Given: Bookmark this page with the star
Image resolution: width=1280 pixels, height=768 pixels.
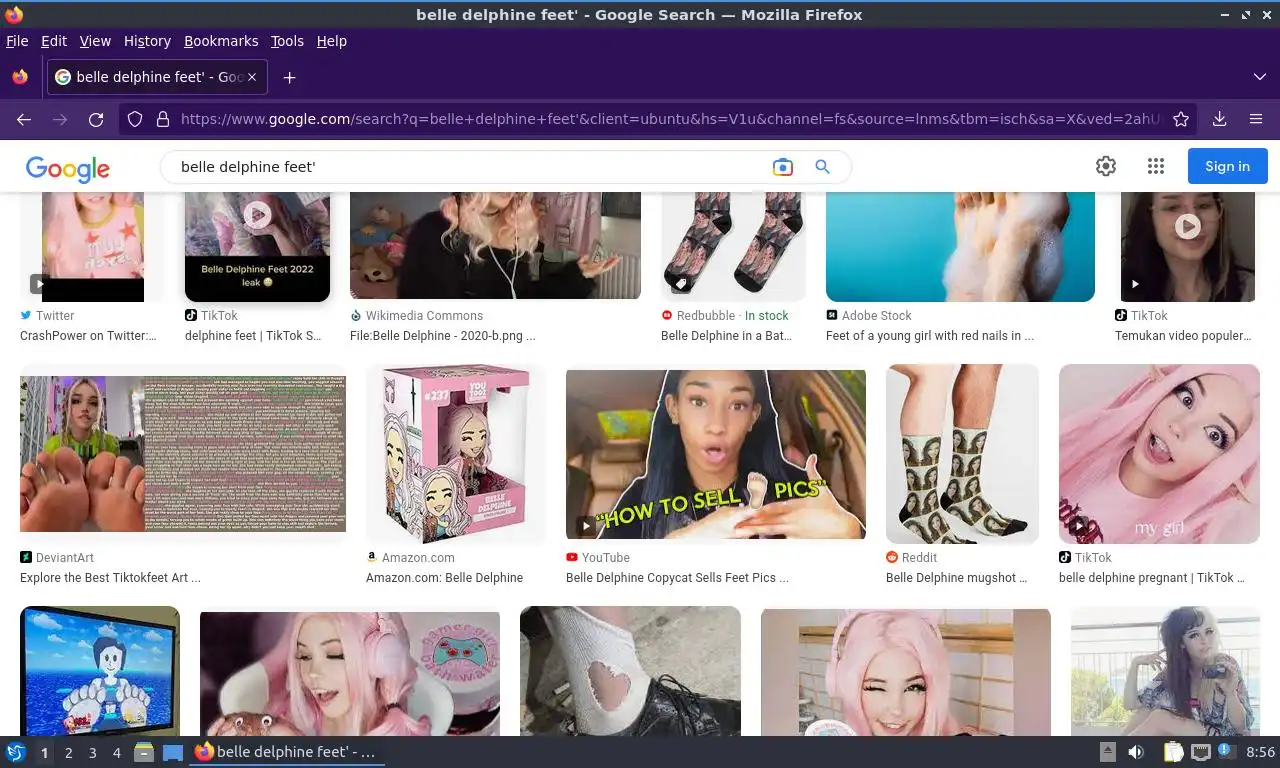Looking at the screenshot, I should [1181, 119].
